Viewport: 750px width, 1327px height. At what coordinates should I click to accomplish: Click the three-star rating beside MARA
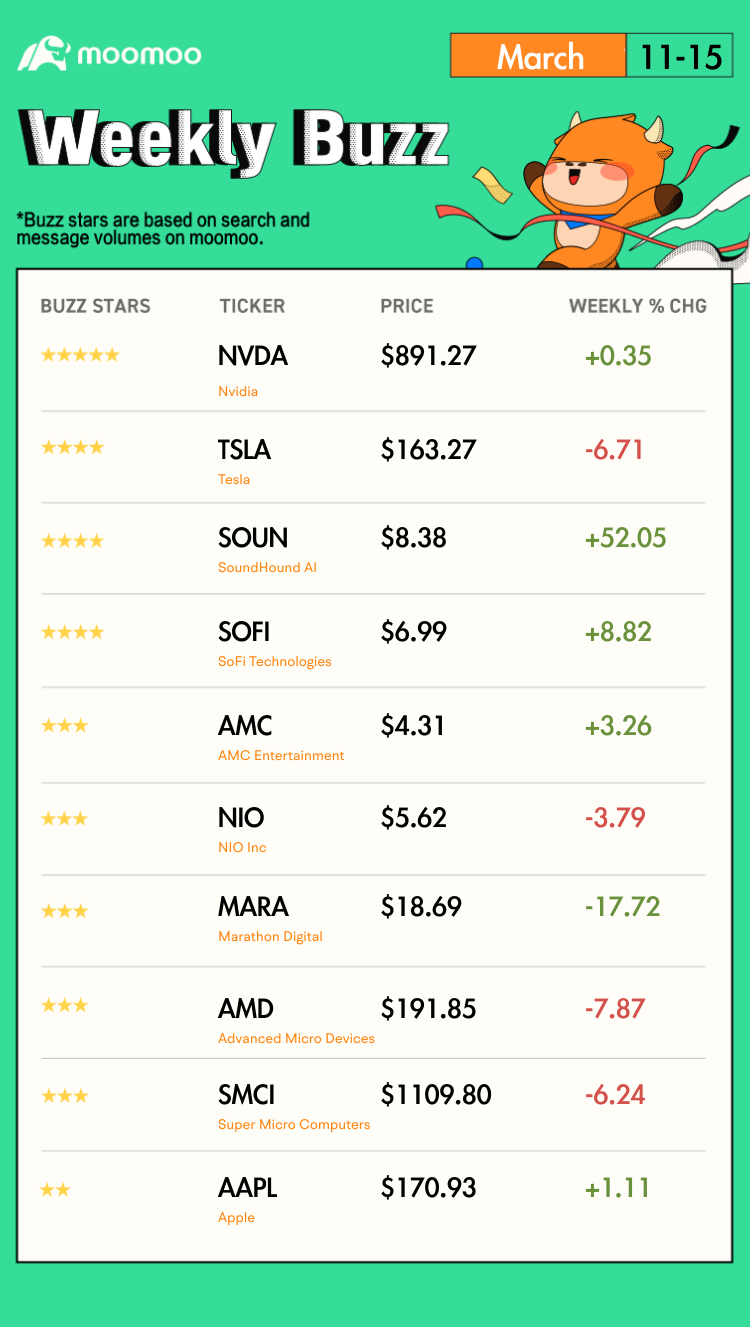(x=64, y=911)
